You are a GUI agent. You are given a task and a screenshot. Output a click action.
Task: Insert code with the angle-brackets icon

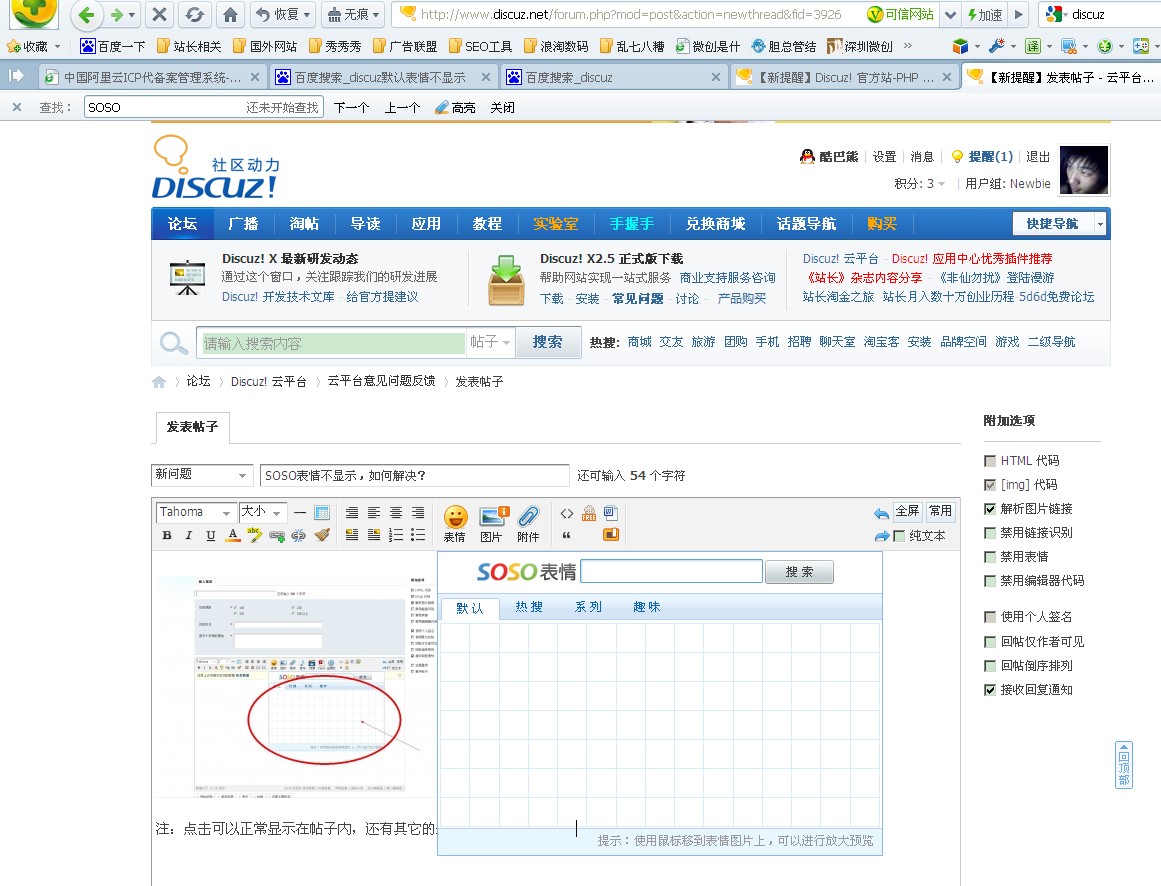(566, 513)
